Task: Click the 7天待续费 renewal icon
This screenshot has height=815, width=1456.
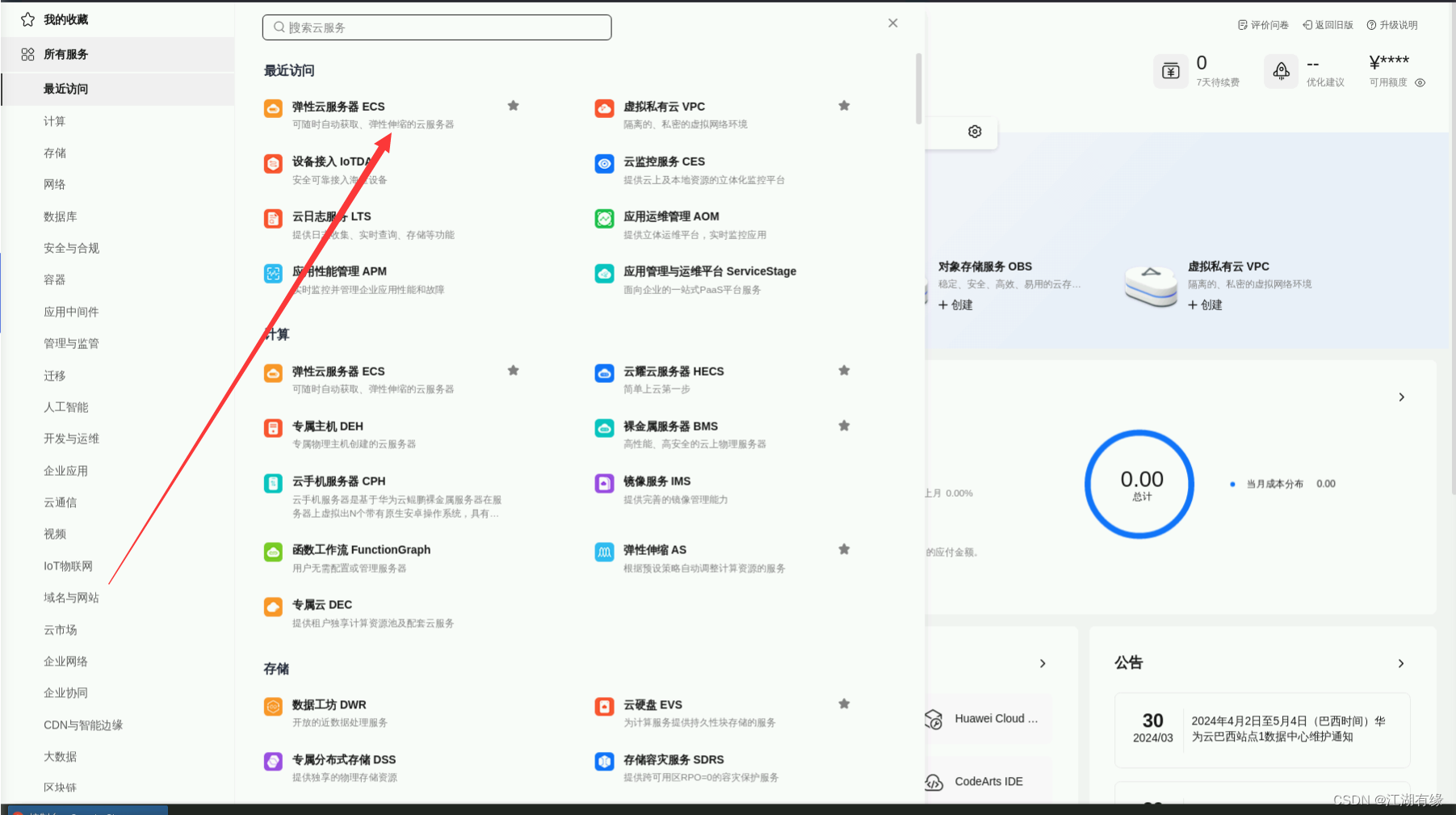Action: point(1170,71)
